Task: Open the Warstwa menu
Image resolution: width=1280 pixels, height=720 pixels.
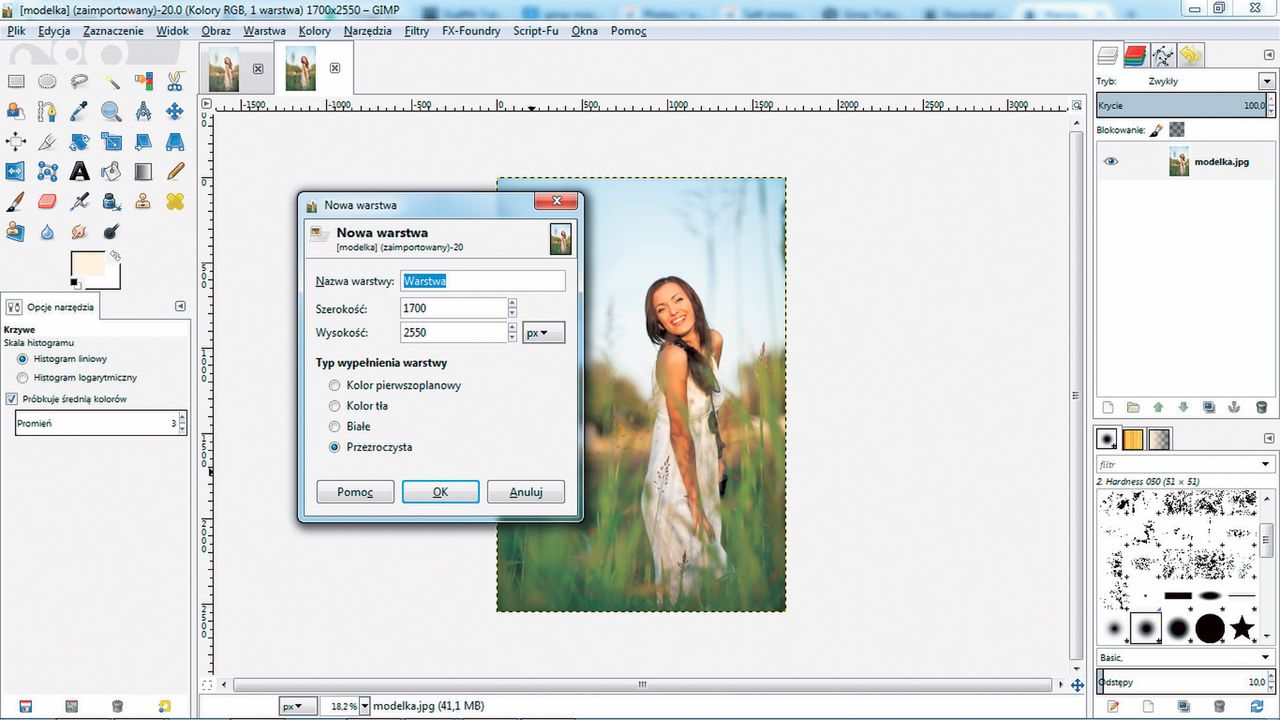Action: pos(264,31)
